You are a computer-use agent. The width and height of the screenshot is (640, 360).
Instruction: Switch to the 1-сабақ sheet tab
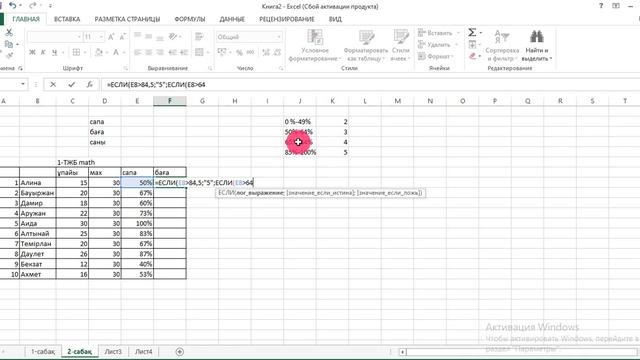[x=43, y=351]
